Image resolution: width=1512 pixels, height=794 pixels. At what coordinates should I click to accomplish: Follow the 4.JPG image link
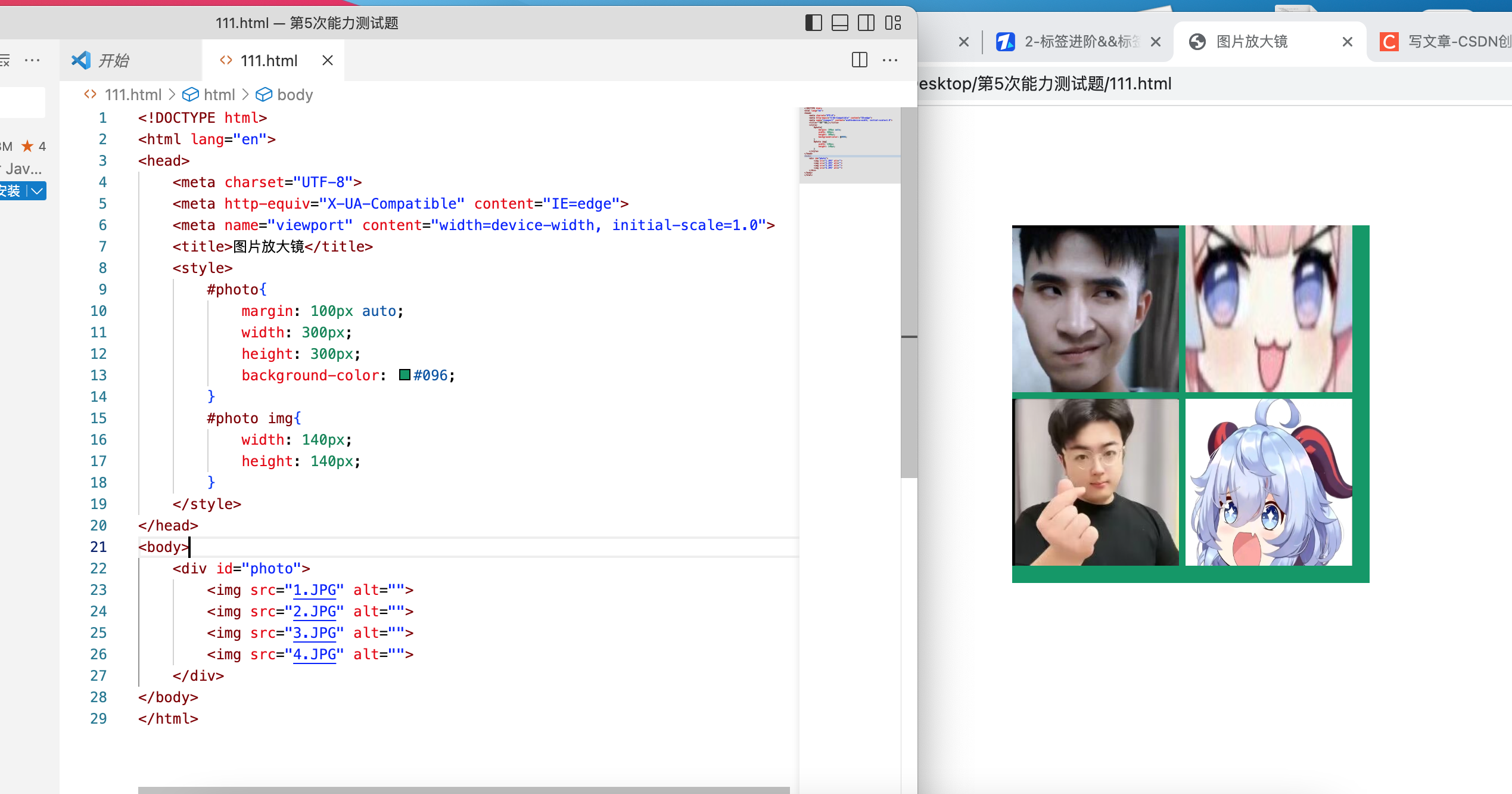pos(315,655)
